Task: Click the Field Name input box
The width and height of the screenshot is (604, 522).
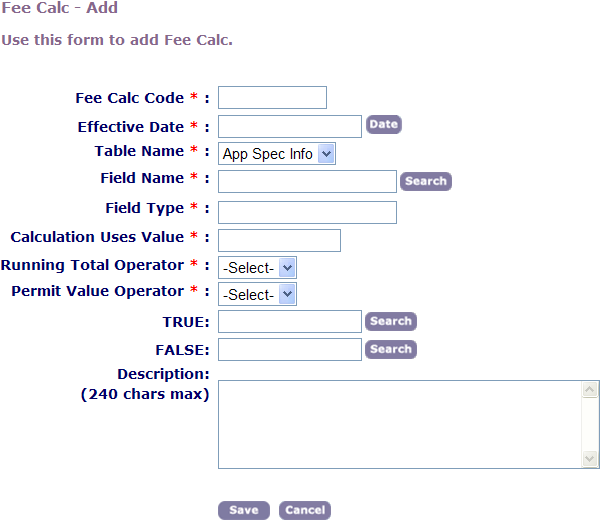Action: [x=307, y=181]
